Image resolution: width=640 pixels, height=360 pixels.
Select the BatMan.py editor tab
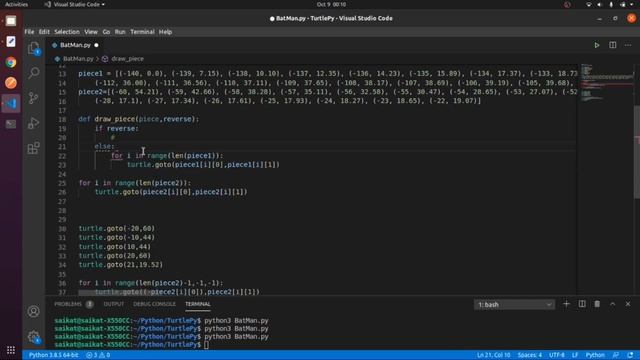[x=75, y=45]
